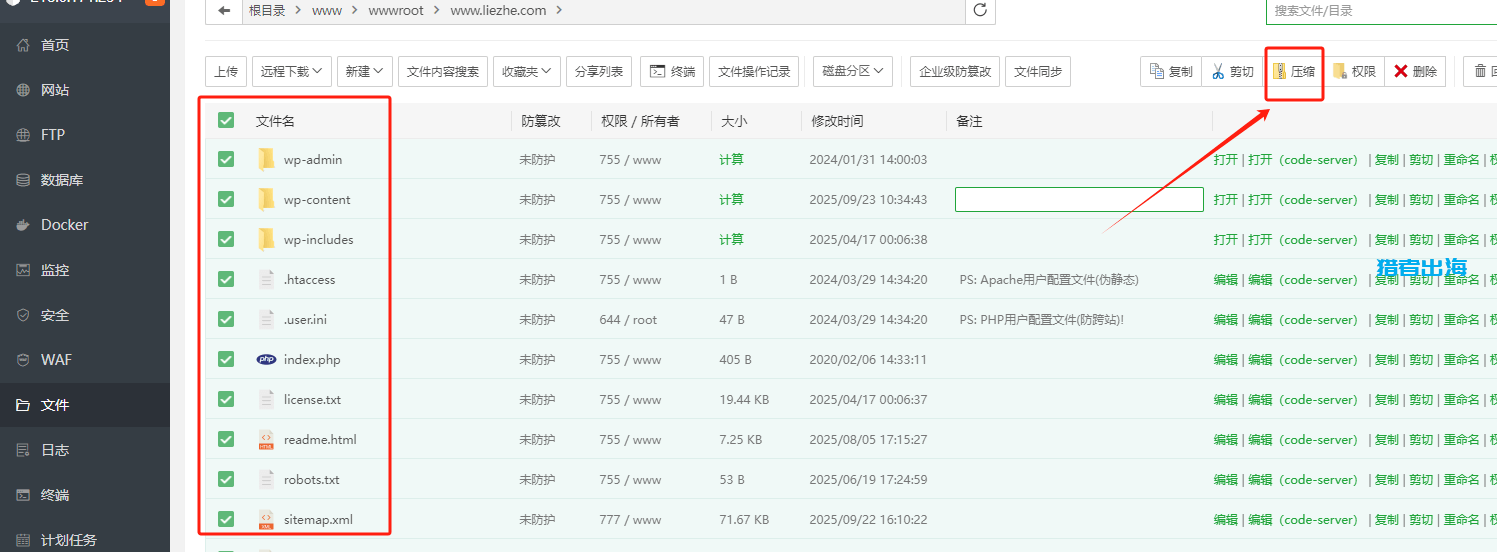Click the 权限 icon in the toolbar
The height and width of the screenshot is (552, 1497).
(1339, 71)
